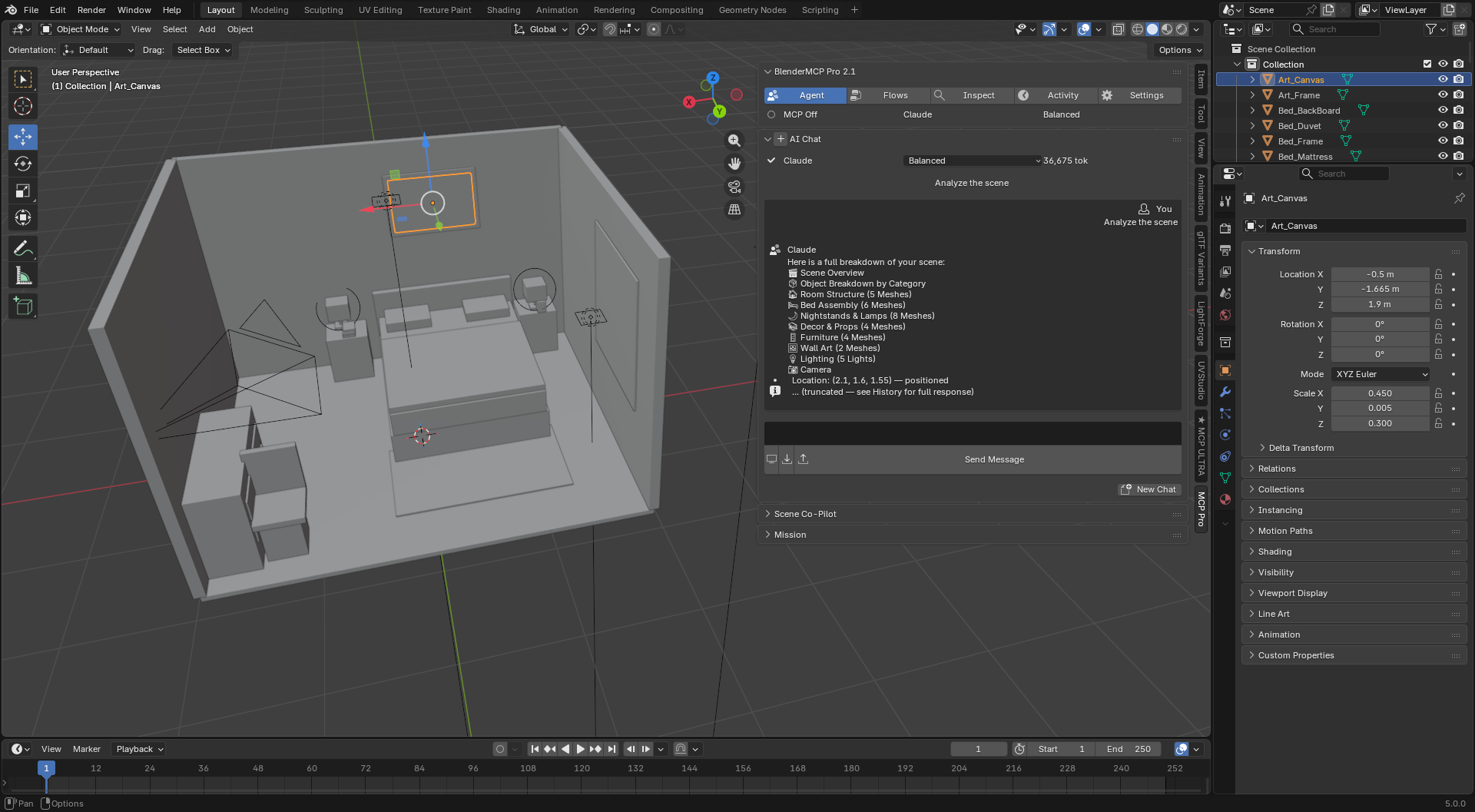Select the Rotate tool in the toolbar
1475x812 pixels.
[x=23, y=164]
